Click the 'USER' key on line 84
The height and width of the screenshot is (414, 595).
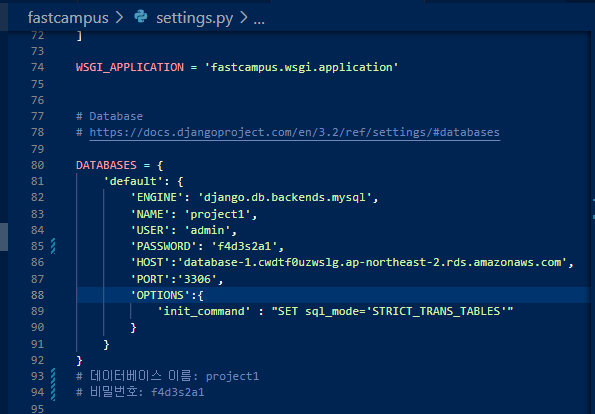click(150, 230)
